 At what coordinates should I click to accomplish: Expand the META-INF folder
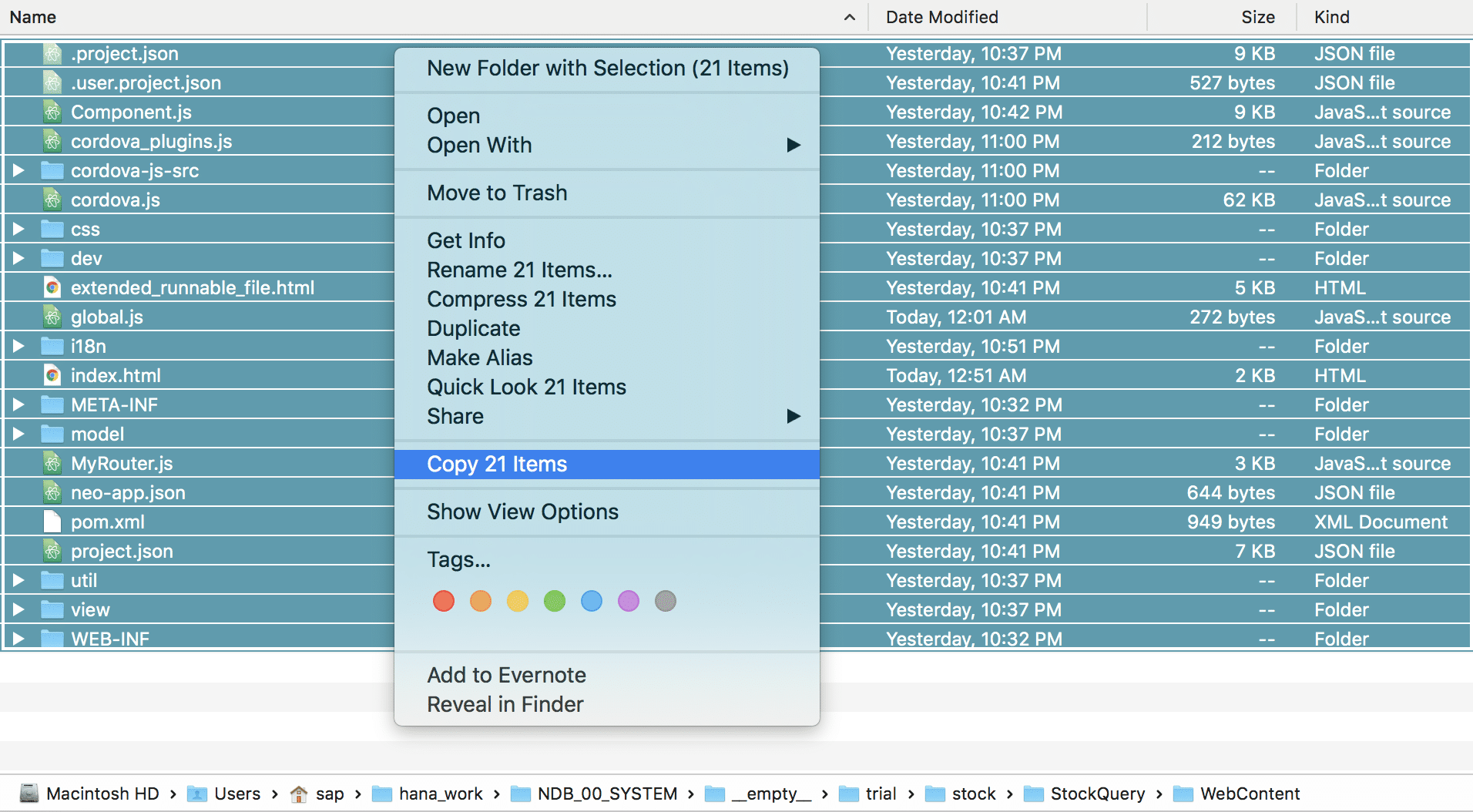pos(18,405)
